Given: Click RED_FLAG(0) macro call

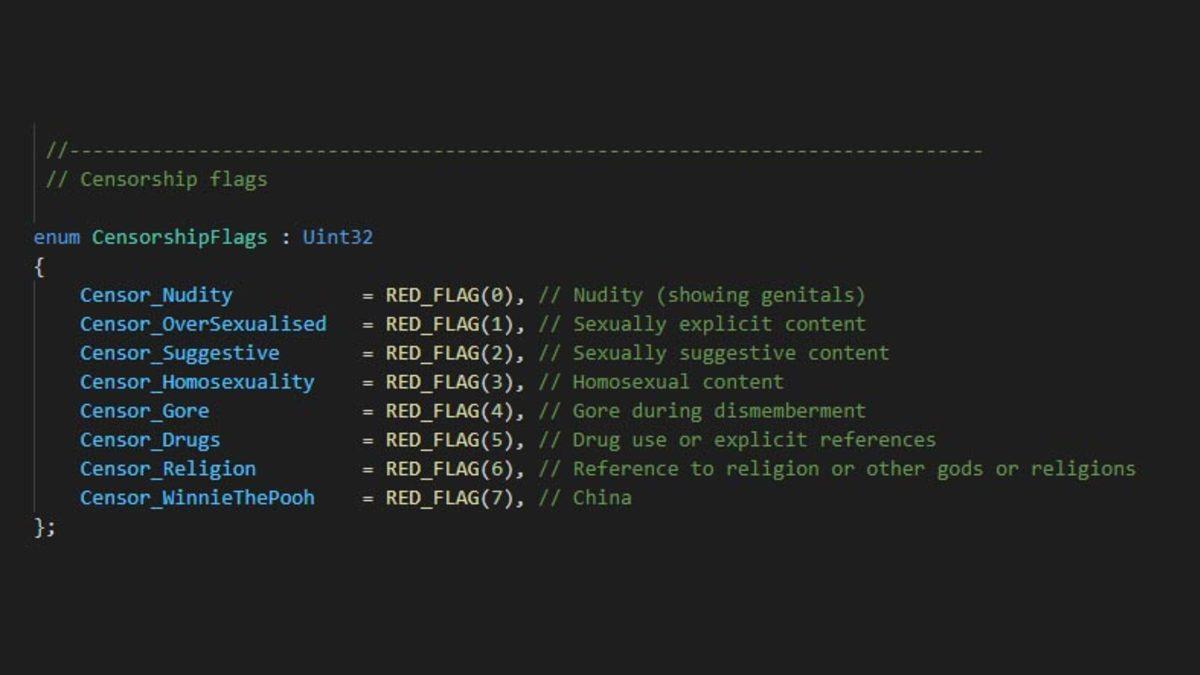Looking at the screenshot, I should click(x=449, y=295).
